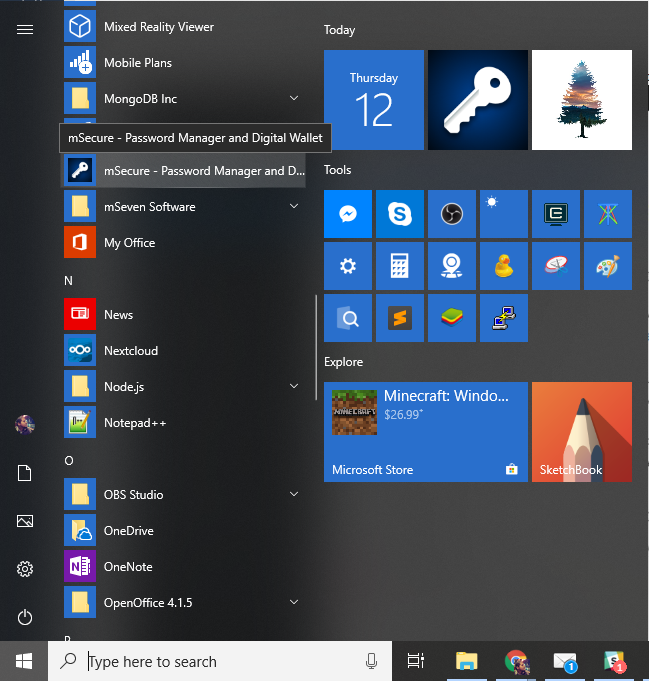Image resolution: width=649 pixels, height=681 pixels.
Task: Expand the OpenOffice 4.1.5 folder chevron
Action: (294, 602)
